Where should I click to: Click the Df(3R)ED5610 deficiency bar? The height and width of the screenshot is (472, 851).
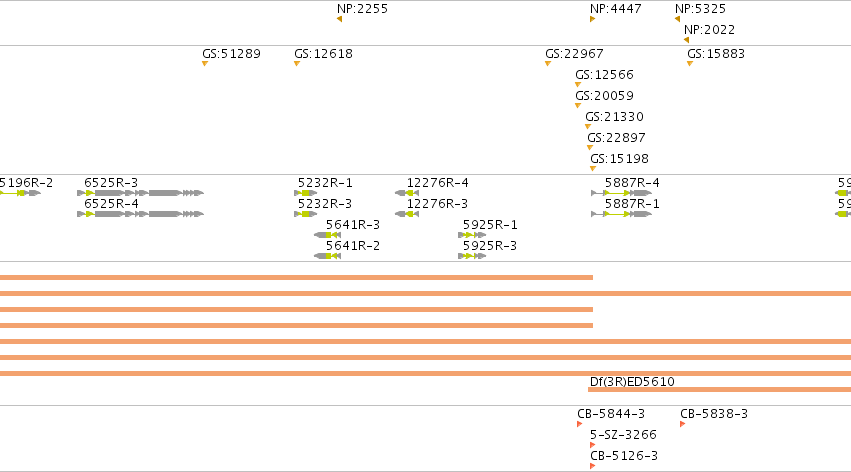point(720,390)
